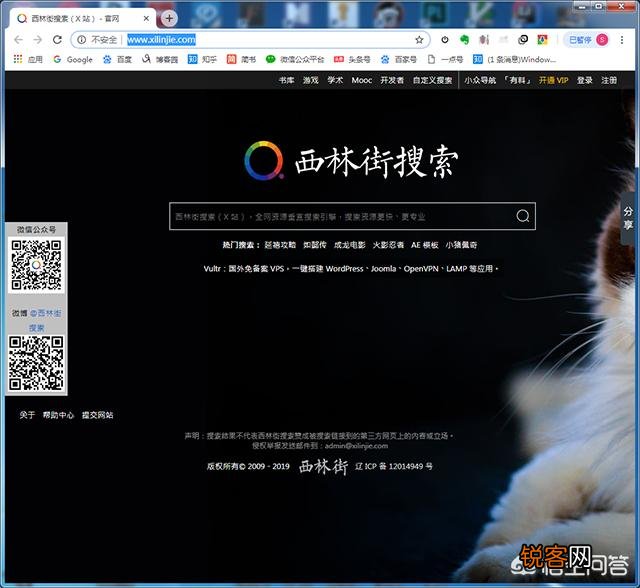This screenshot has width=640, height=588.
Task: Open the 知乎 bookmark
Action: click(x=202, y=60)
